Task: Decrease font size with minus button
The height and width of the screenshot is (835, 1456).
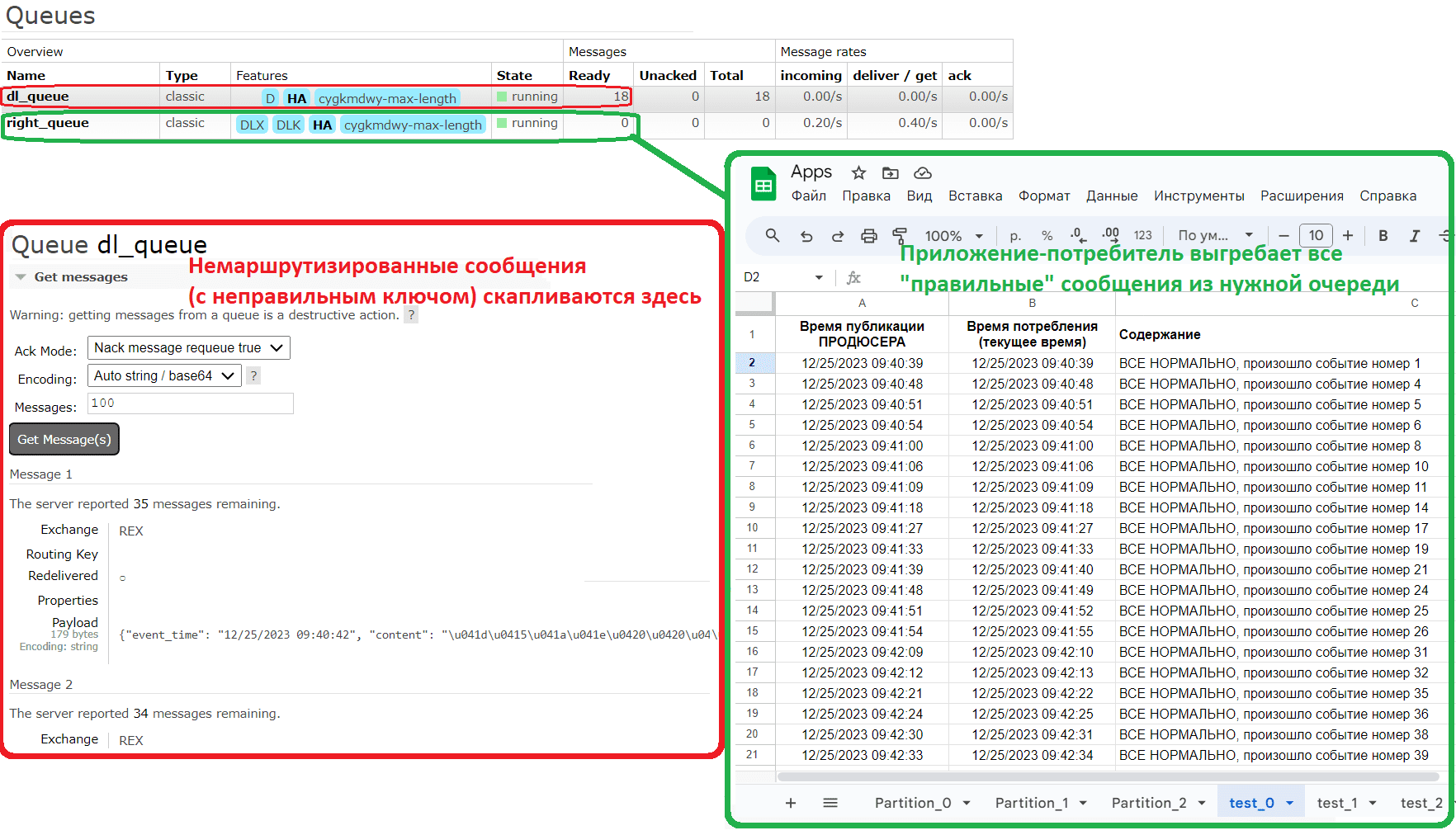Action: 1283,236
